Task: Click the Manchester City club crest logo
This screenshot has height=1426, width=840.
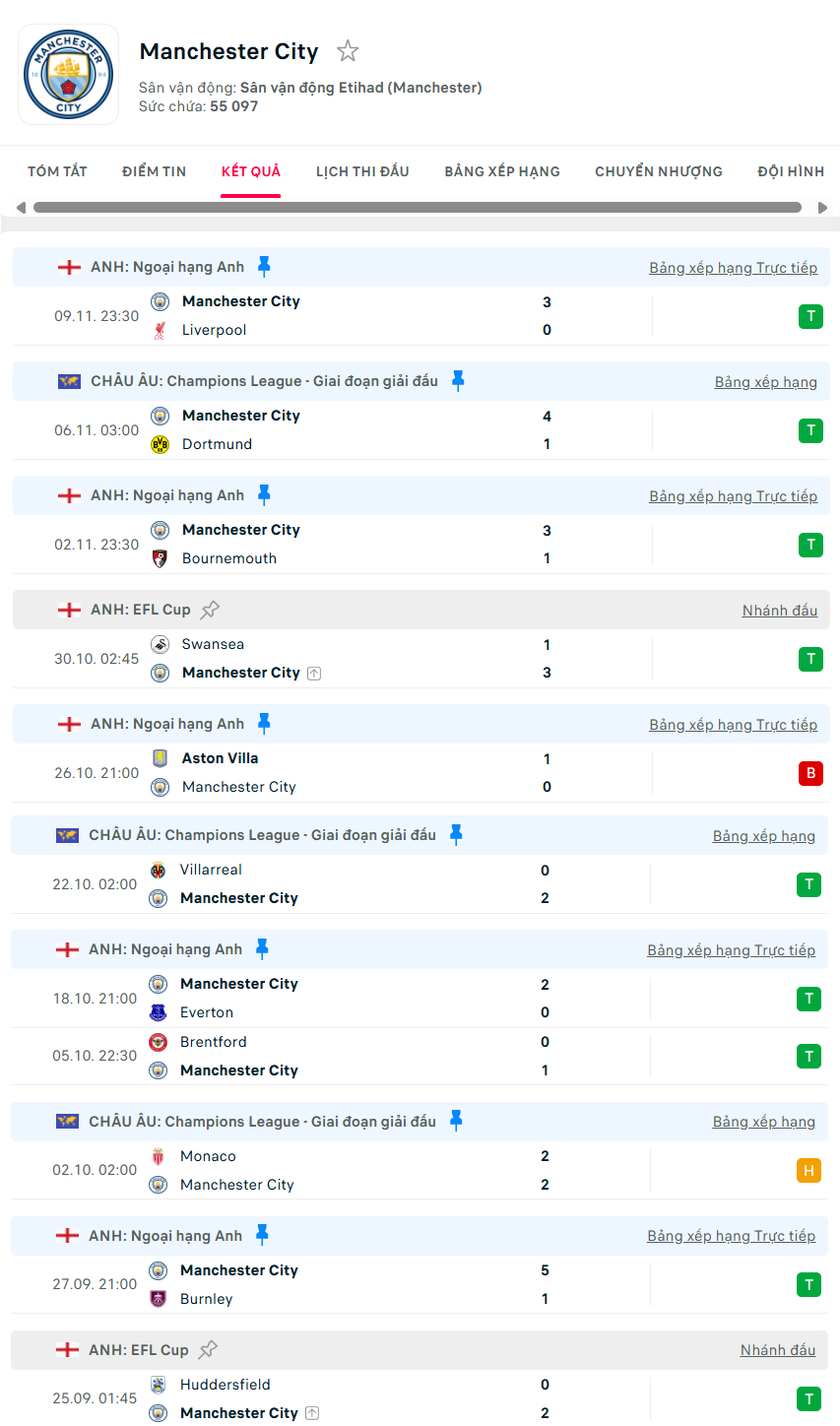Action: [69, 75]
